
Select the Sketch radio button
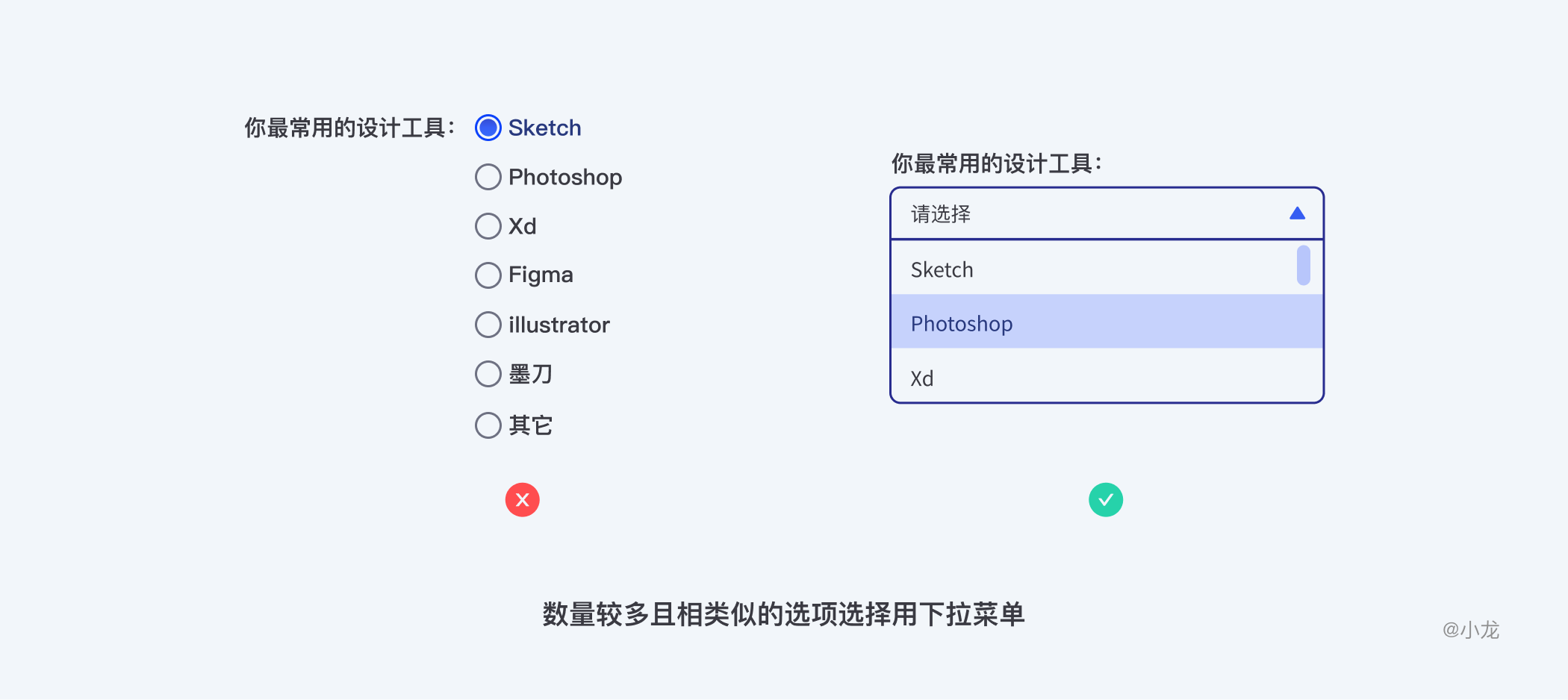[x=488, y=128]
